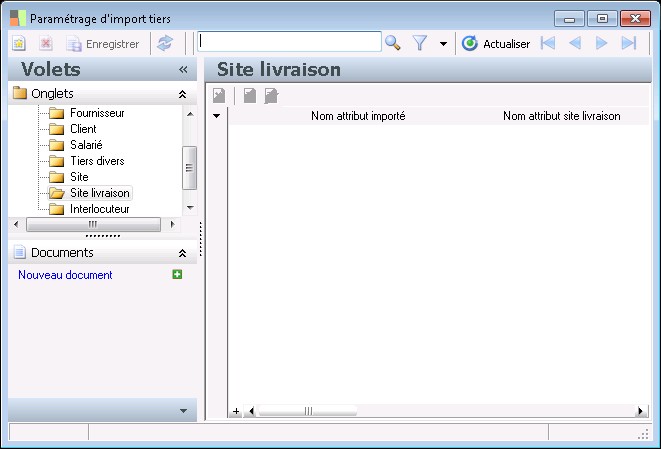661x449 pixels.
Task: Click the green plus icon beside Nouveau document
Action: 177,274
